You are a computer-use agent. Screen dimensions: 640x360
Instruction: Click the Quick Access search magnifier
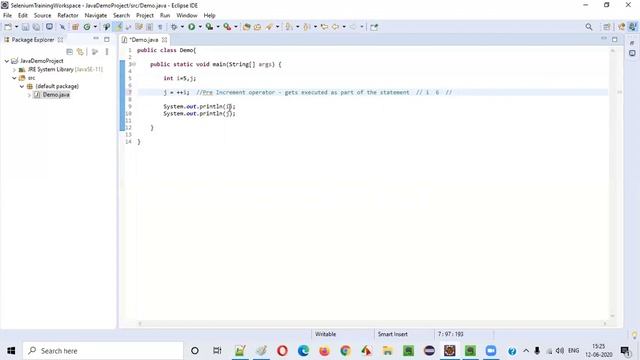click(589, 27)
